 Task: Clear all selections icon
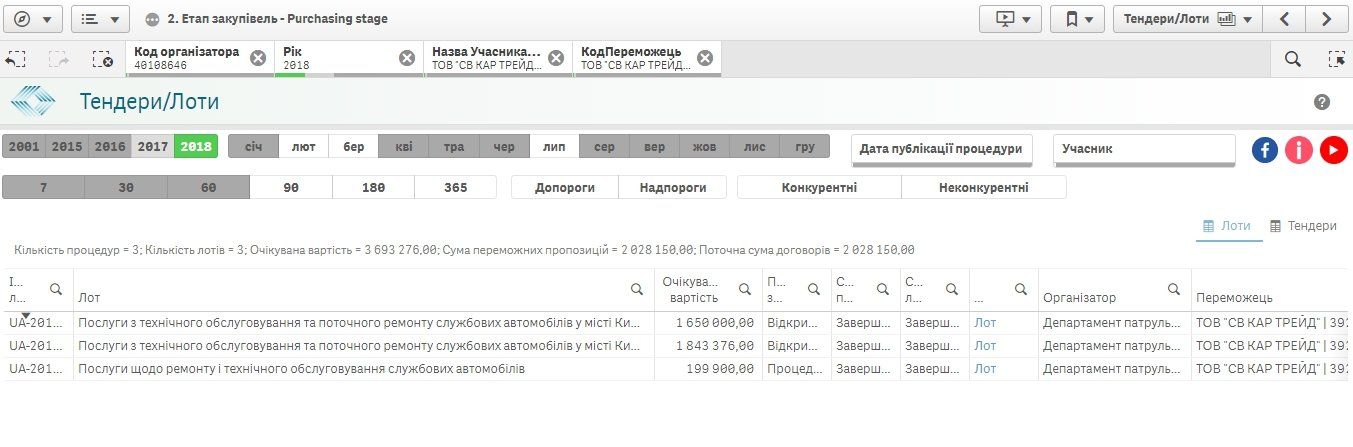coord(102,59)
